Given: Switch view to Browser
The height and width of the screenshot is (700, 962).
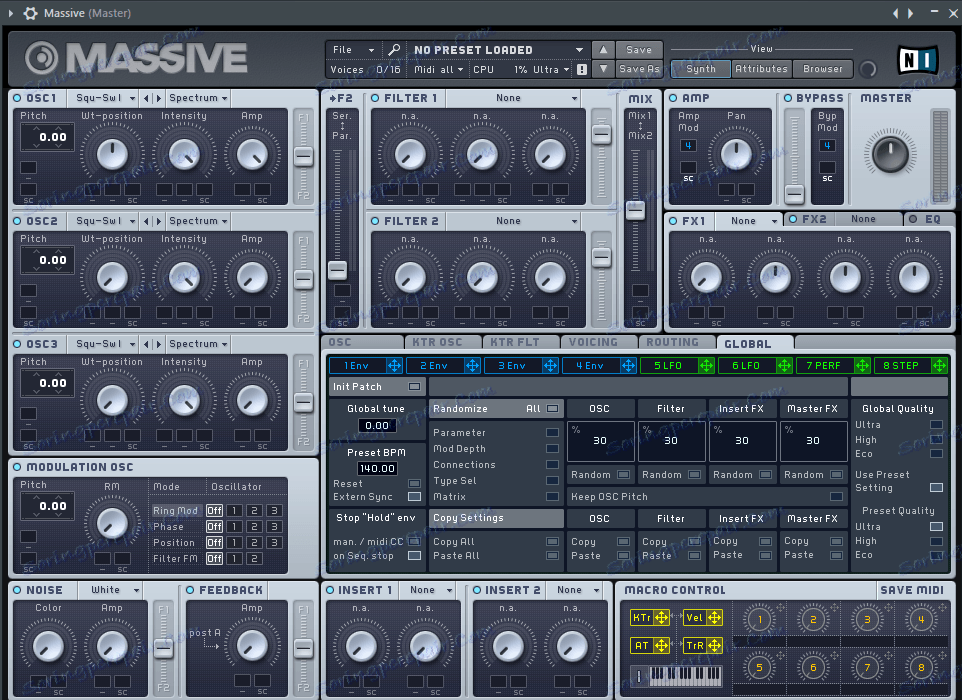Looking at the screenshot, I should (823, 69).
